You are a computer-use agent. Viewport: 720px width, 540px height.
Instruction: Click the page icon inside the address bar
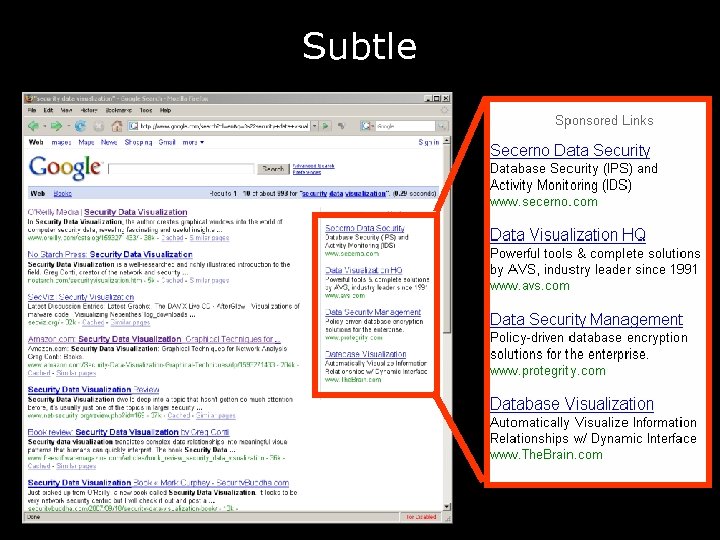(133, 126)
